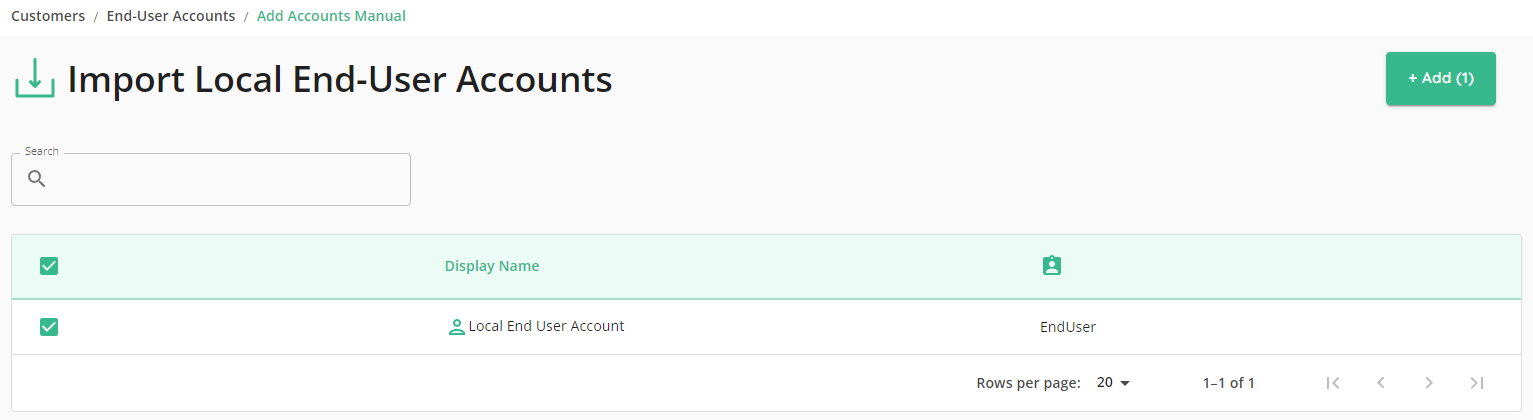1533x420 pixels.
Task: Click the + Add (1) button
Action: tap(1441, 78)
